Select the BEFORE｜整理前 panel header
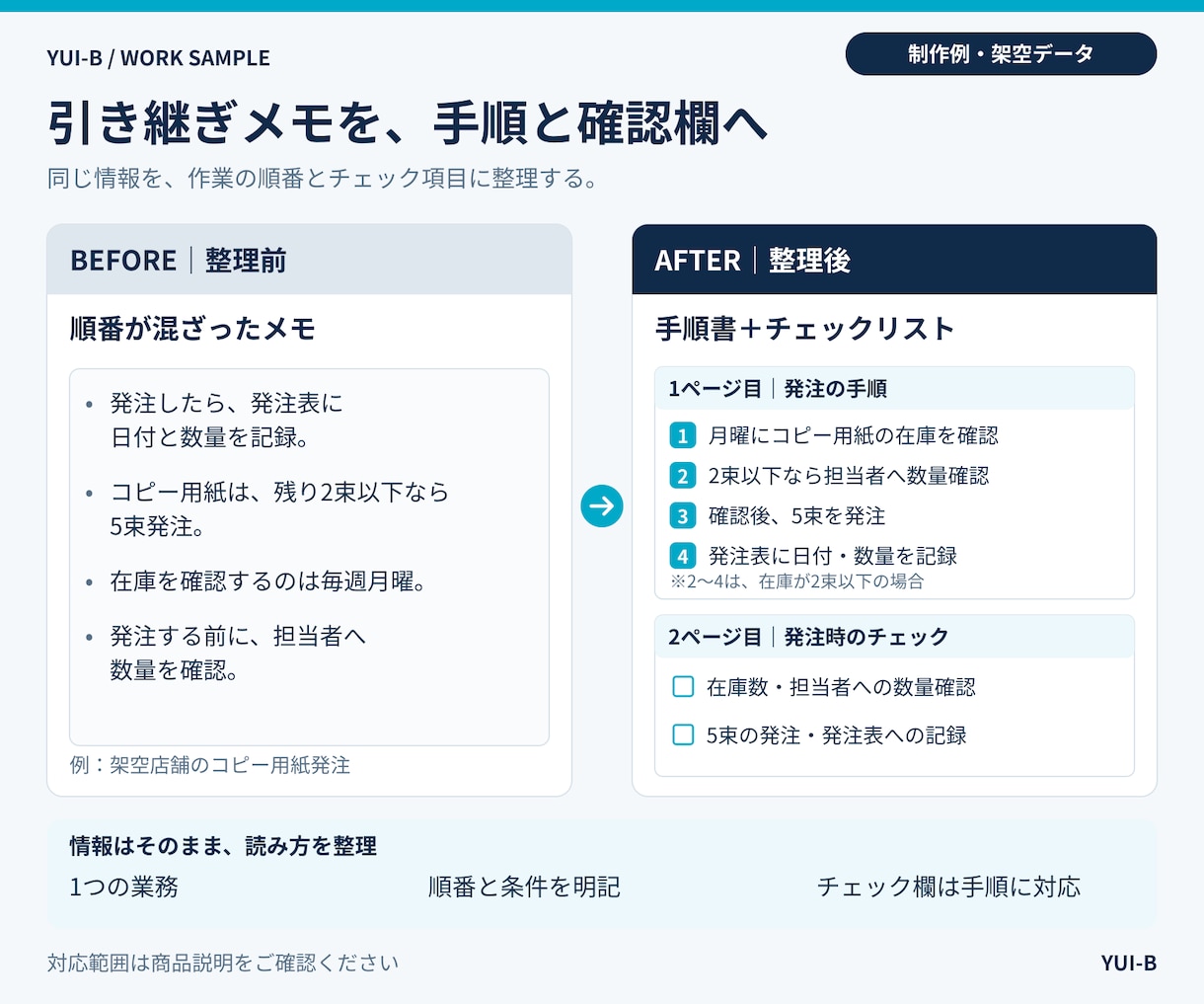 tap(309, 260)
